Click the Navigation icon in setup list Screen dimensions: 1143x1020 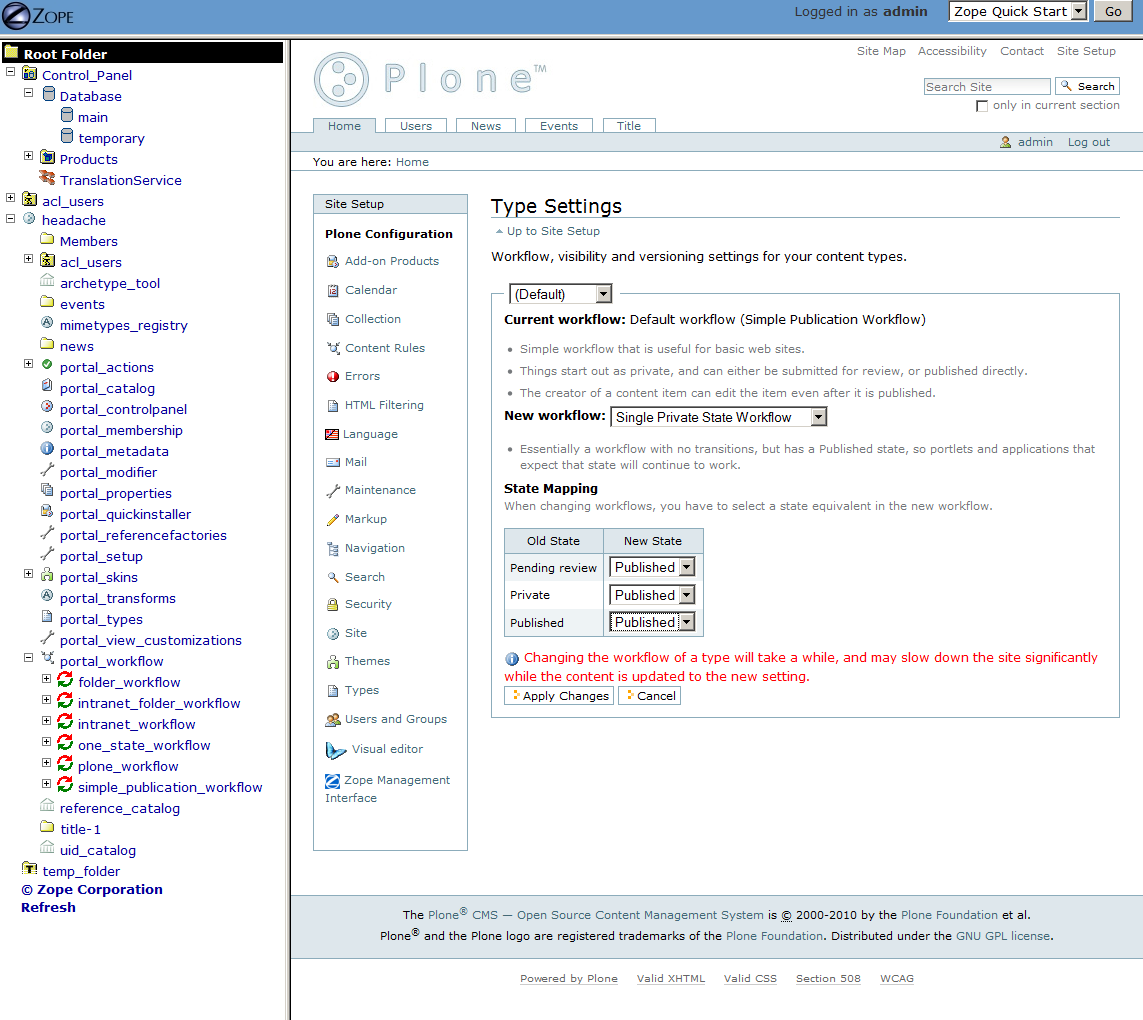click(x=332, y=548)
